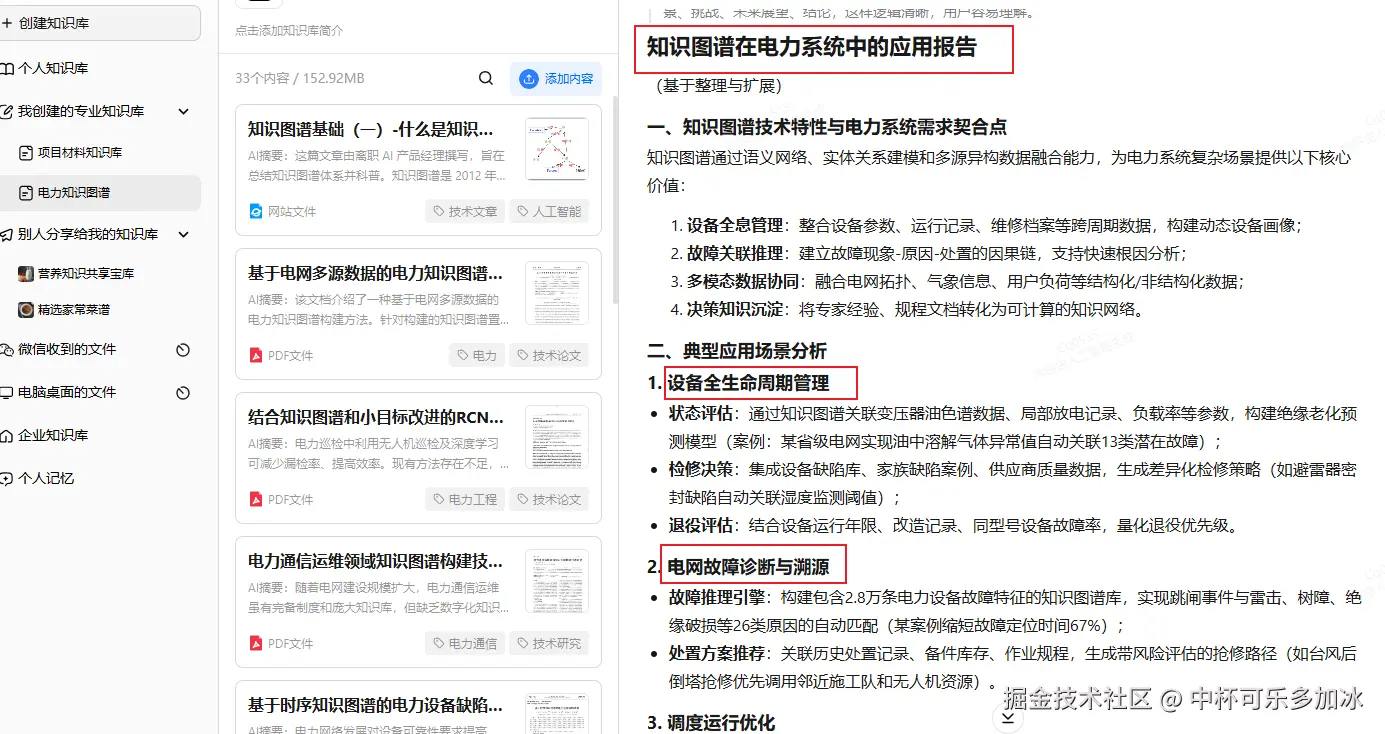
Task: Click the PDF icon on the 结合知识图谱和小目标 card
Action: point(256,499)
